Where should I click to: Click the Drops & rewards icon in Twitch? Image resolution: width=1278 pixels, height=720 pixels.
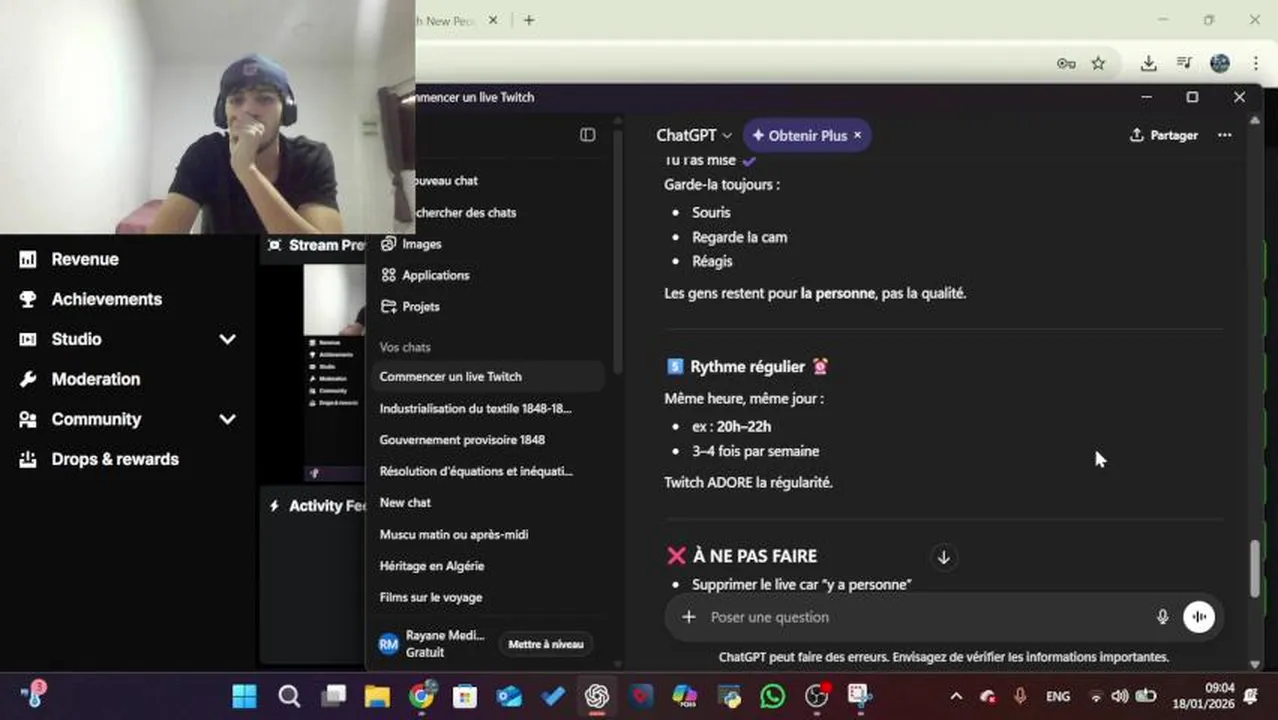point(28,459)
